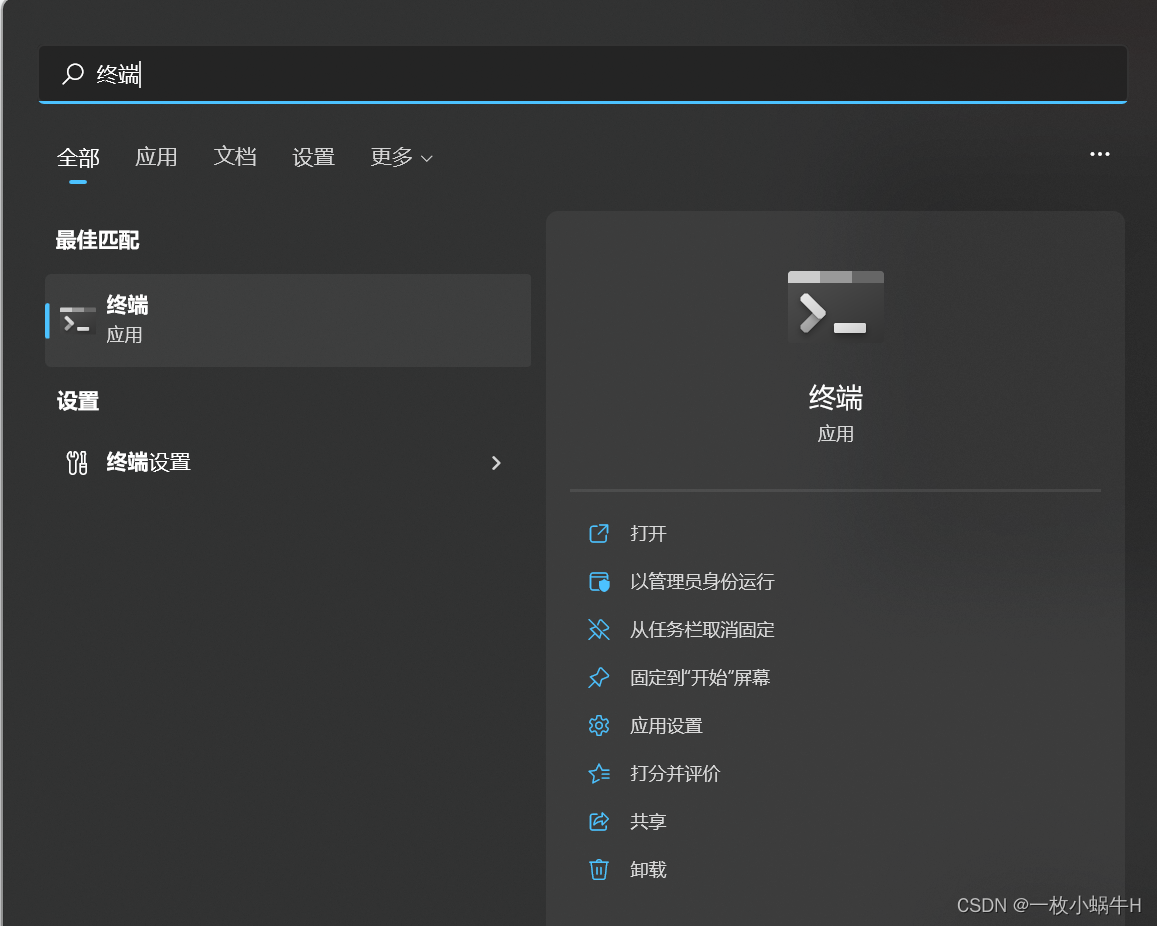Screen dimensions: 1157x926
Task: Click the open-window icon next to 打开
Action: point(598,533)
